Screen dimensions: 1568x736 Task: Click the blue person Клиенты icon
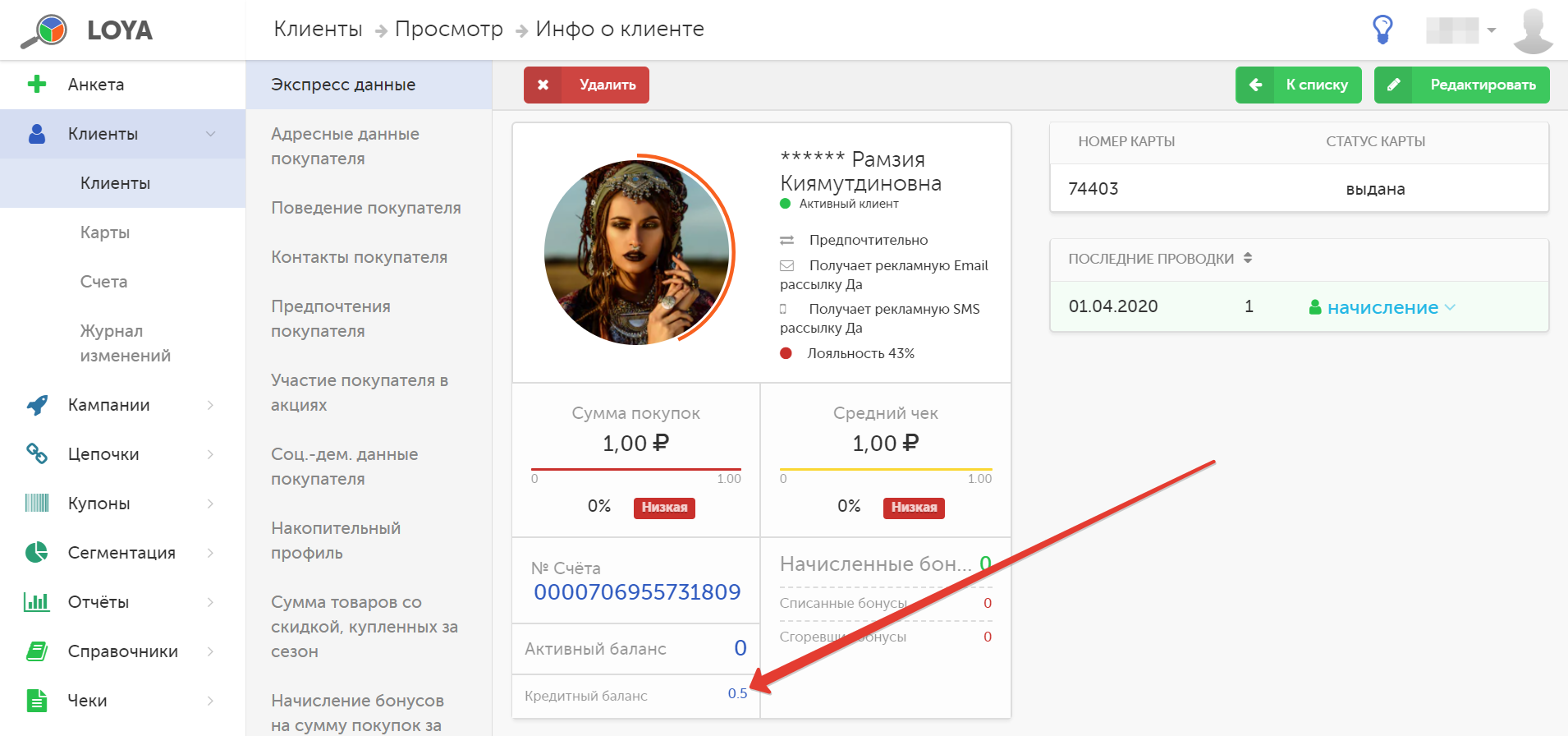(37, 134)
